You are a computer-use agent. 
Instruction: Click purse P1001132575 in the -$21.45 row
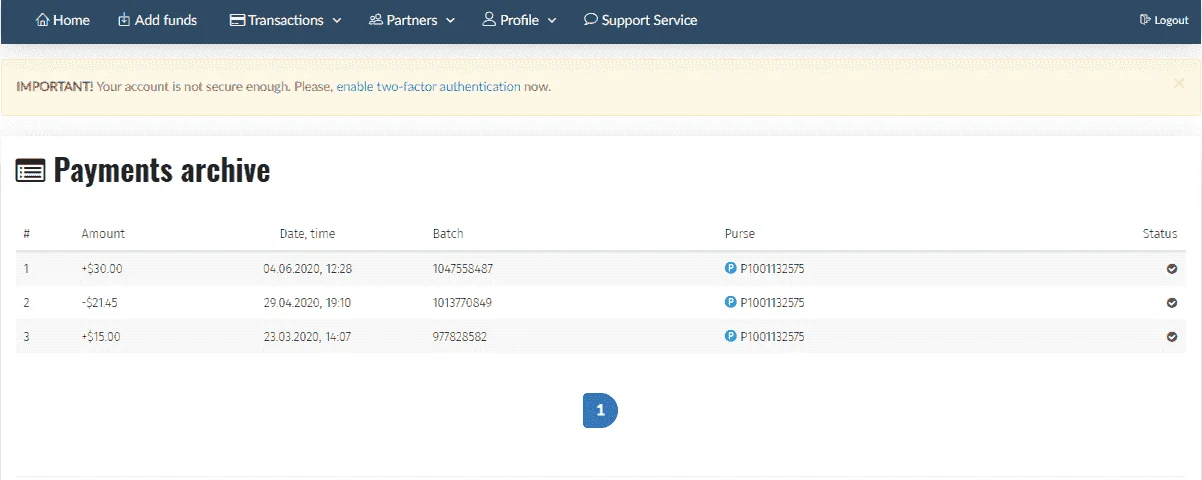[x=772, y=303]
